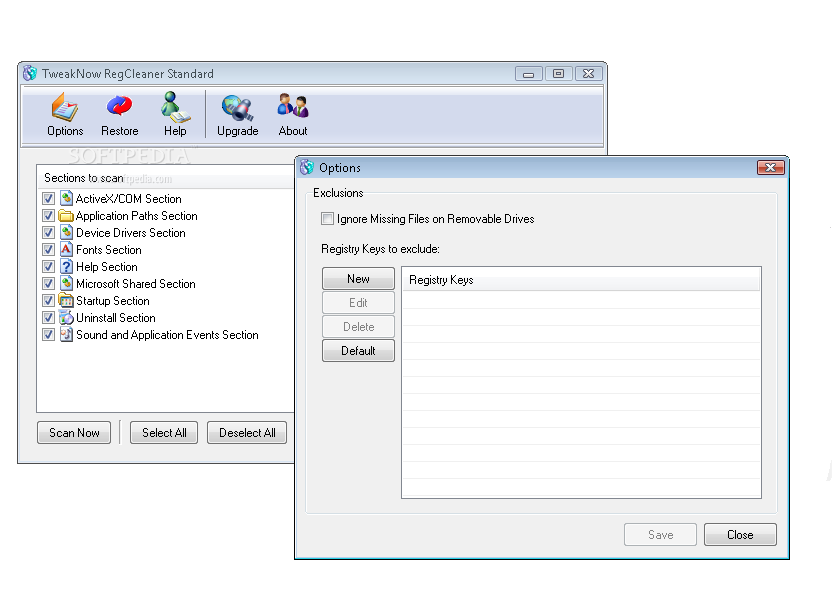Uncheck the Help Section checkbox

pyautogui.click(x=48, y=267)
